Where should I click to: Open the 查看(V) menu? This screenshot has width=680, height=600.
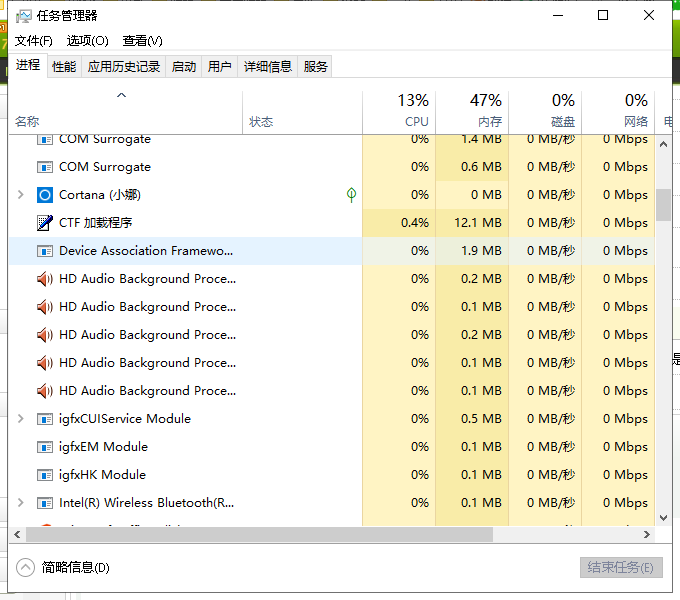(142, 41)
